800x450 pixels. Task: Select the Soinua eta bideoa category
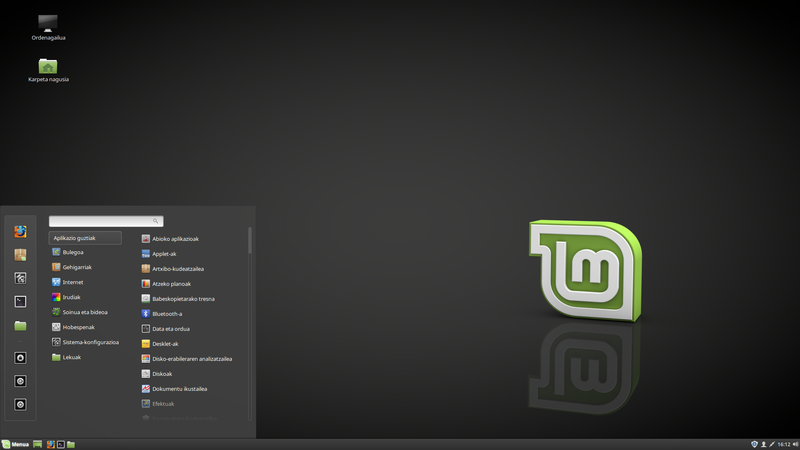[x=85, y=312]
